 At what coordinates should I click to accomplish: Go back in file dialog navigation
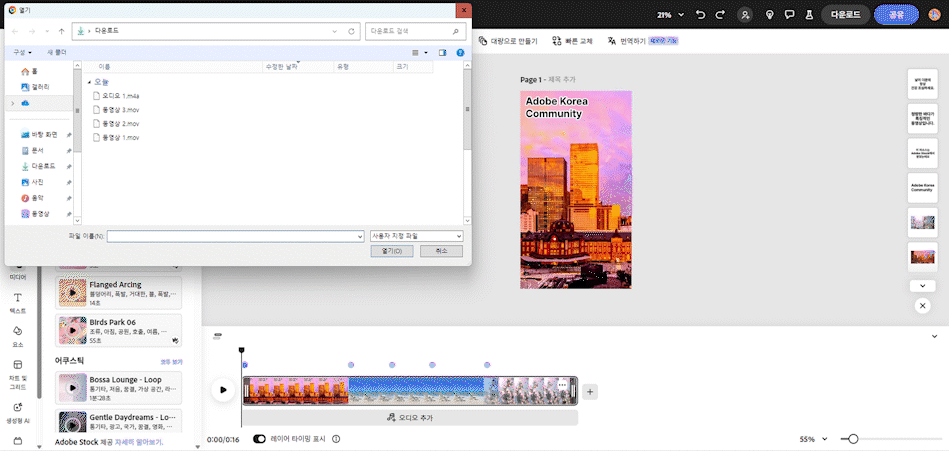(x=15, y=31)
